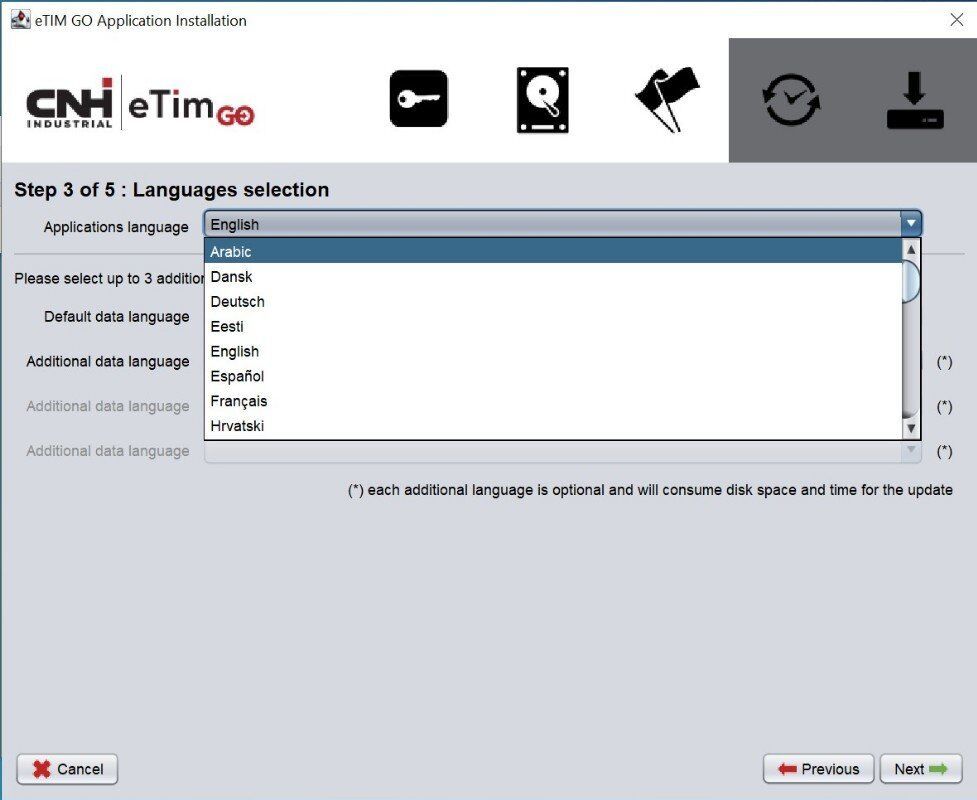Click the Cancel button

(x=67, y=769)
